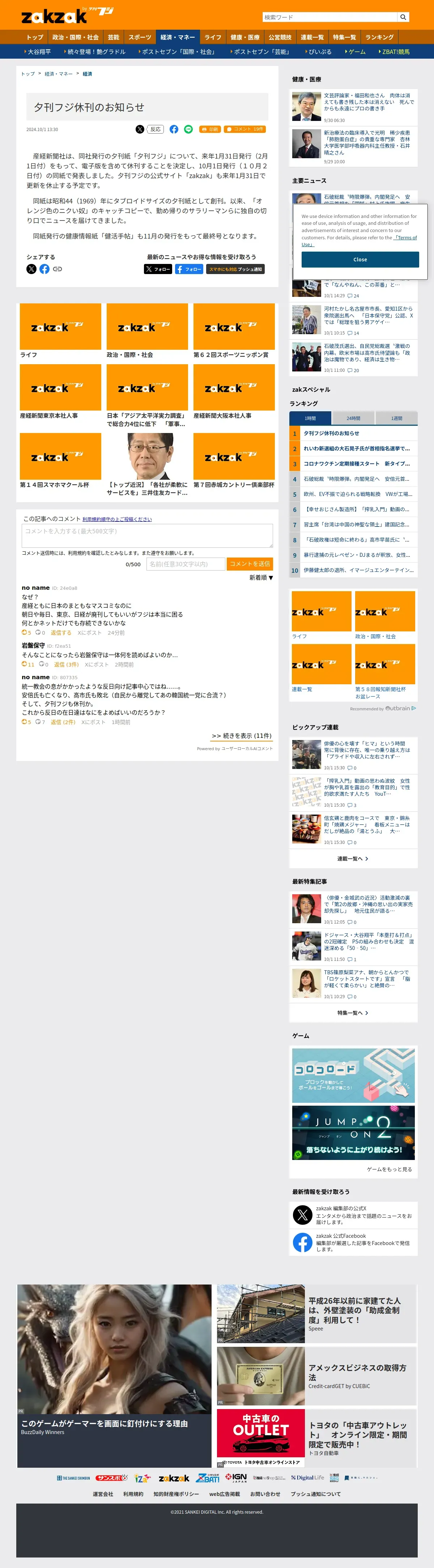The image size is (434, 1568).
Task: Open 大谷翔平 sub-navigation link
Action: (38, 52)
